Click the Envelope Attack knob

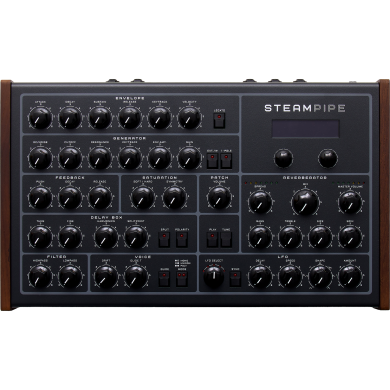point(40,118)
